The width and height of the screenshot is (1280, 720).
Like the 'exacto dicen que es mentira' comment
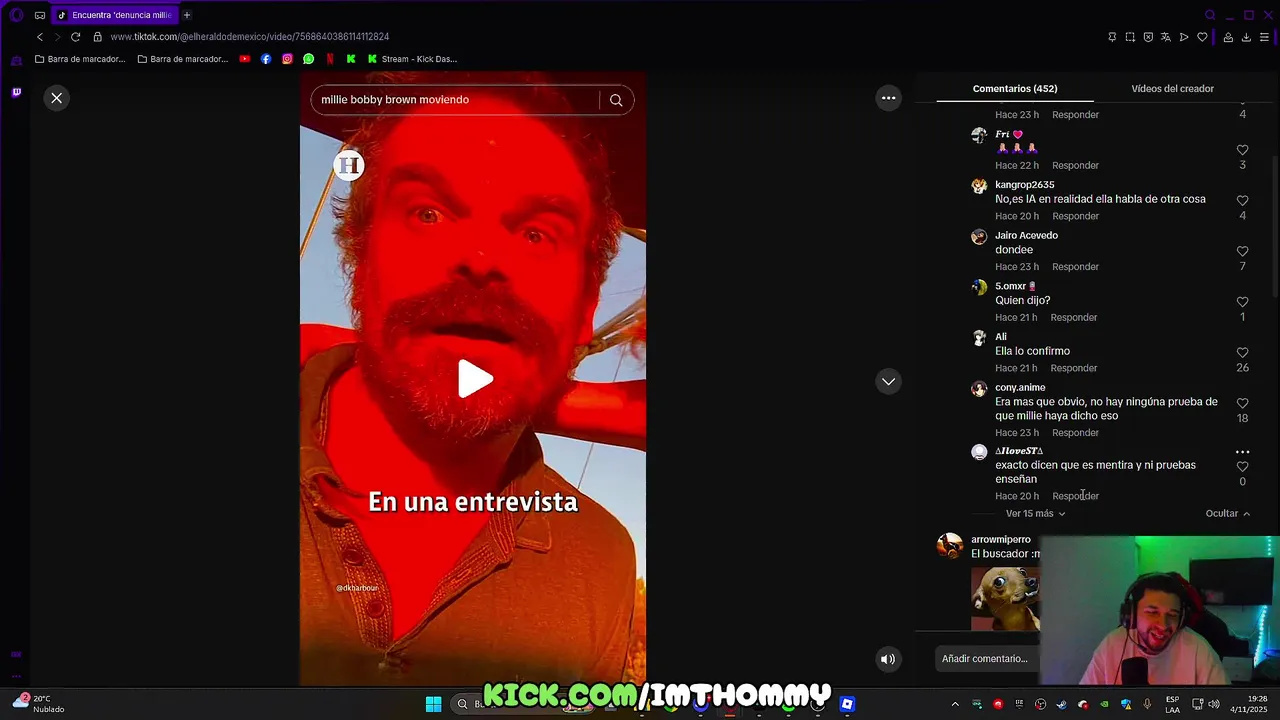tap(1242, 467)
